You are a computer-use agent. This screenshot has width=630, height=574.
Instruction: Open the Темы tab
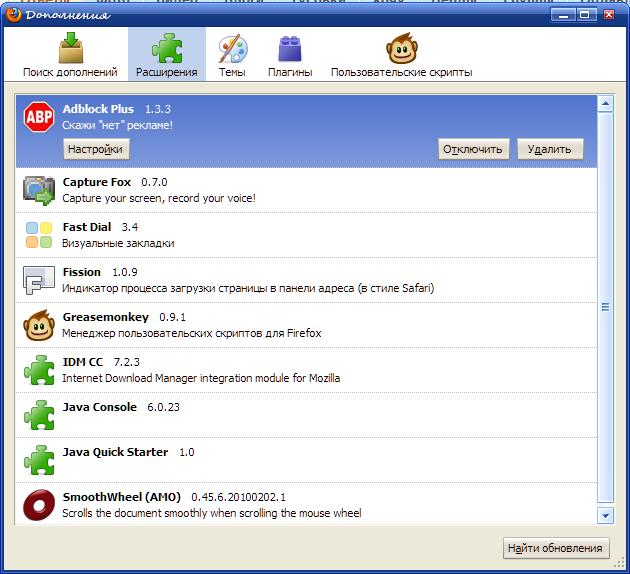[232, 55]
